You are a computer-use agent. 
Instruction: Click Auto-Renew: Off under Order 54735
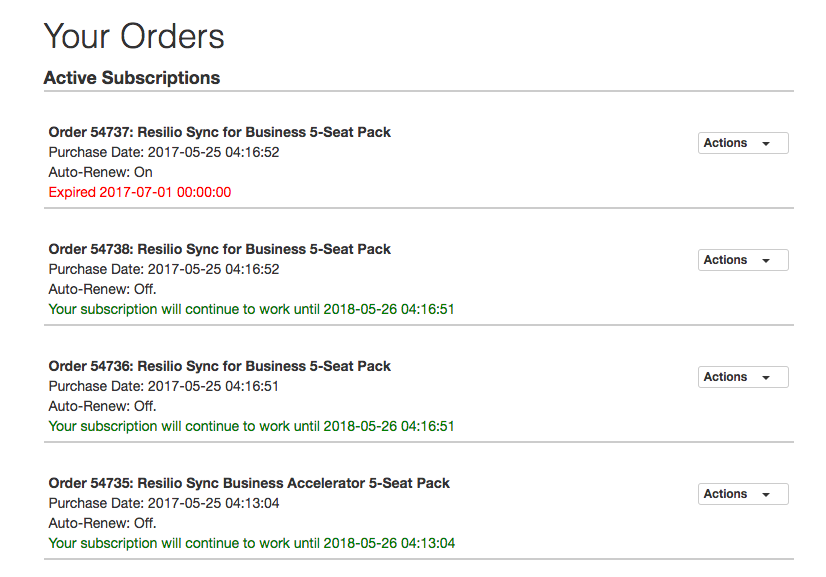pyautogui.click(x=102, y=523)
